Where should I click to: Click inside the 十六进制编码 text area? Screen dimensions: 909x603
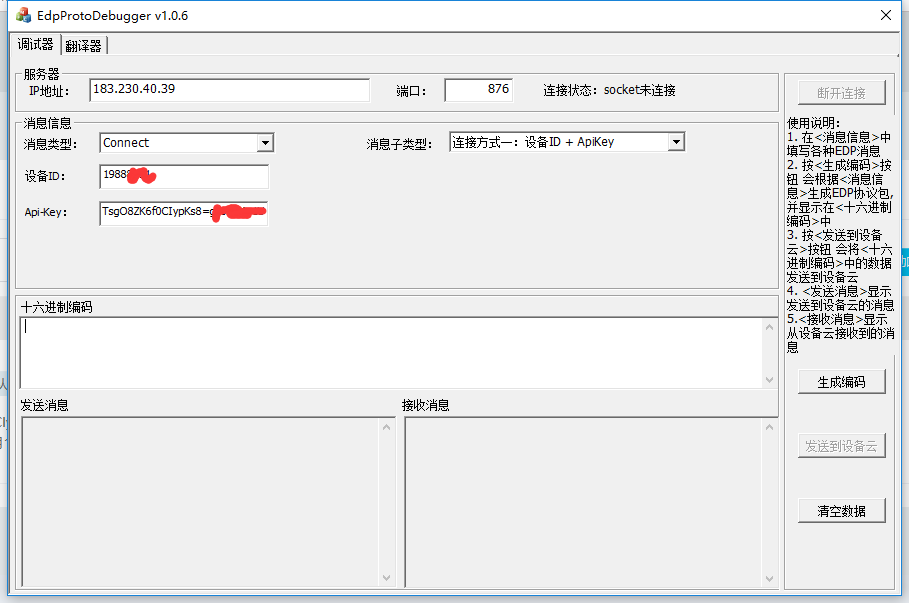390,353
